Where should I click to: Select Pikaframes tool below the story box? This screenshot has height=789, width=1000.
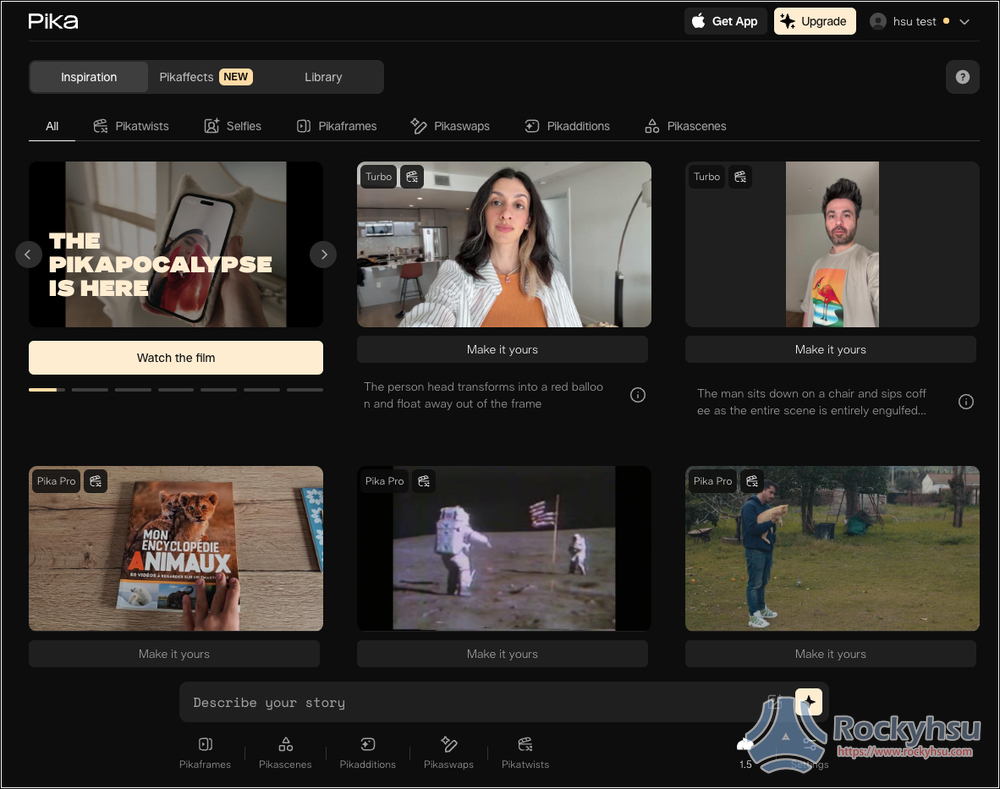point(205,753)
